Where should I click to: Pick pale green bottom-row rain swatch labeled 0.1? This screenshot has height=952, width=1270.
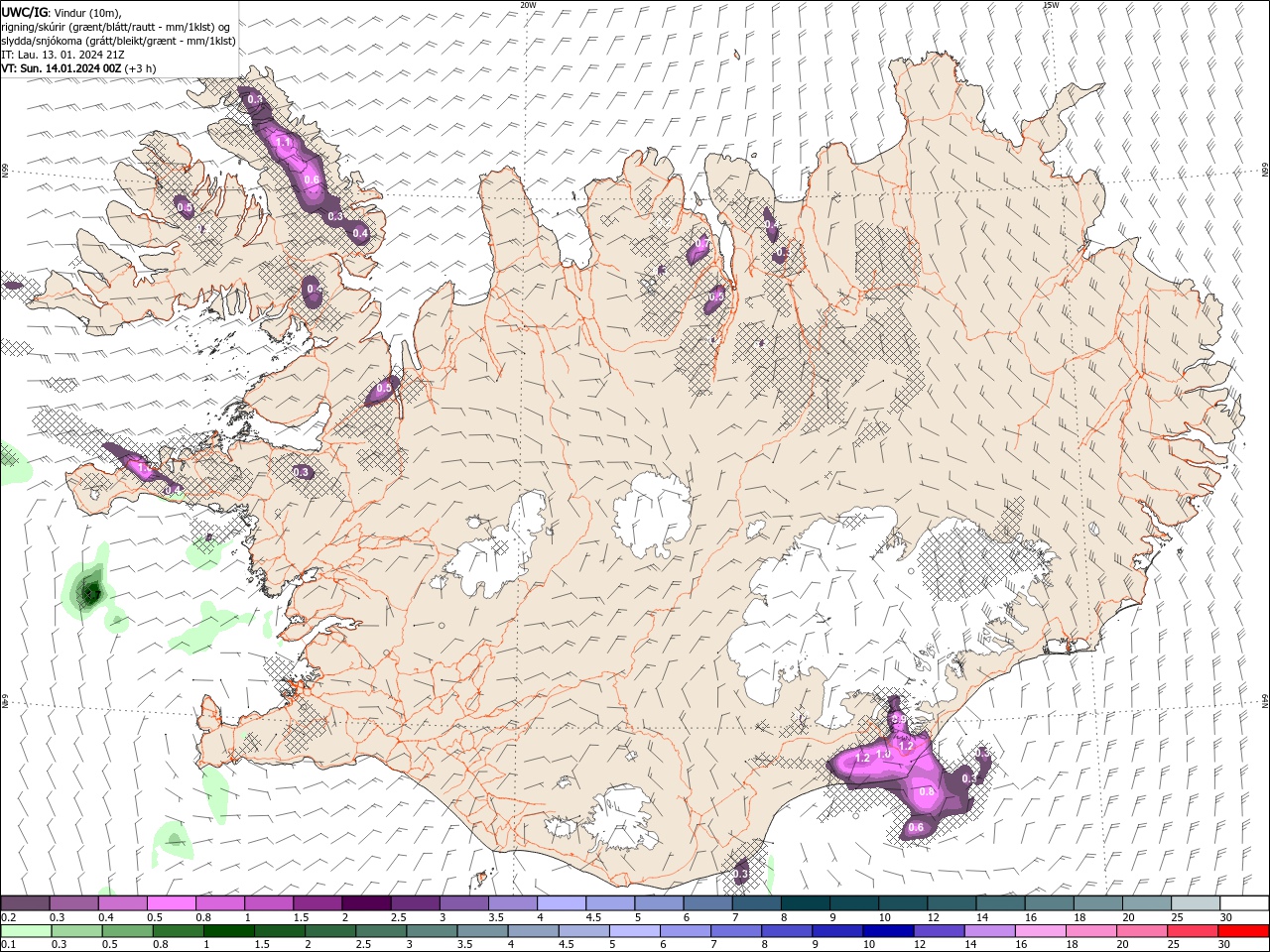[x=26, y=931]
